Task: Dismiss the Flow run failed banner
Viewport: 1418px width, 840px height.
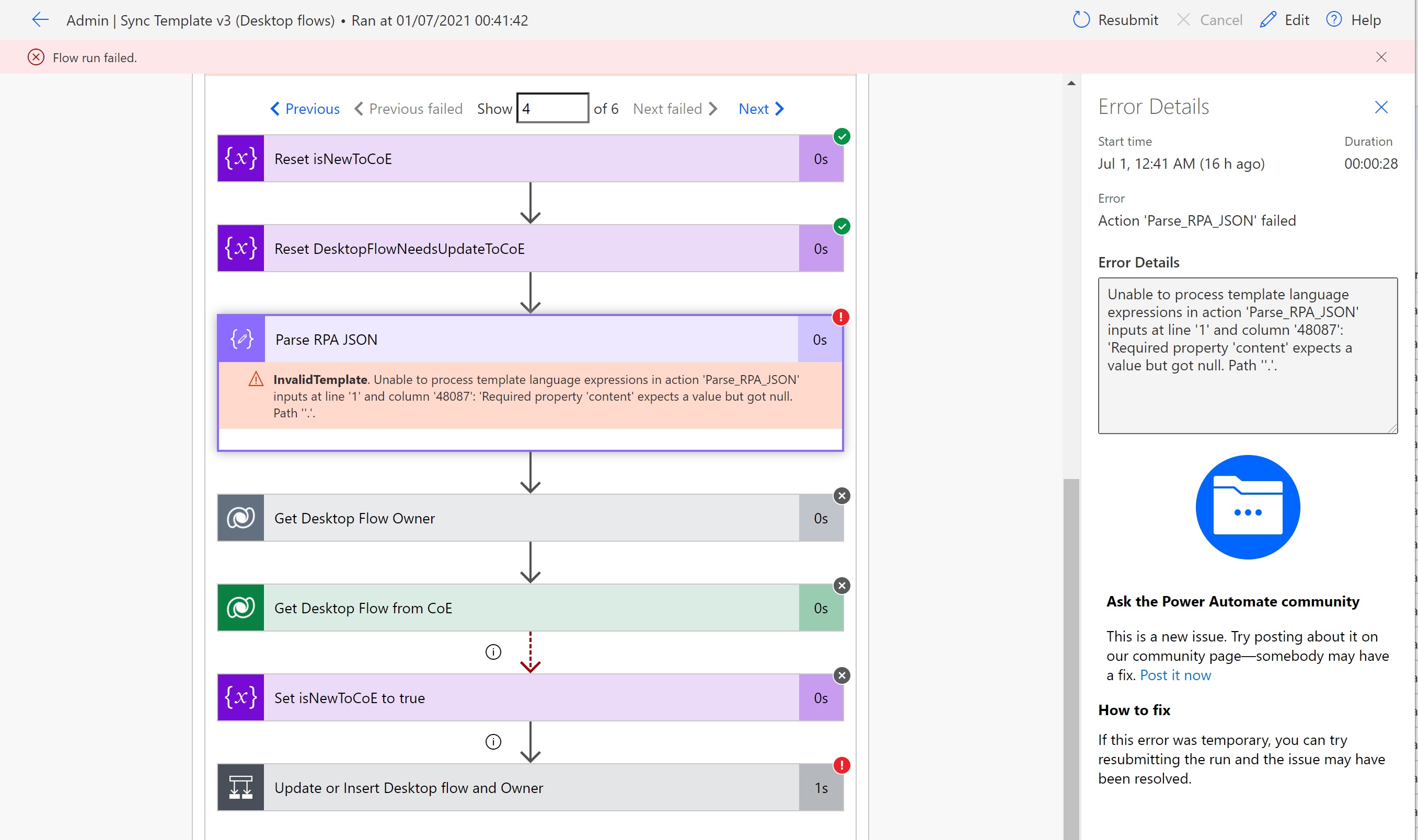Action: (1382, 56)
